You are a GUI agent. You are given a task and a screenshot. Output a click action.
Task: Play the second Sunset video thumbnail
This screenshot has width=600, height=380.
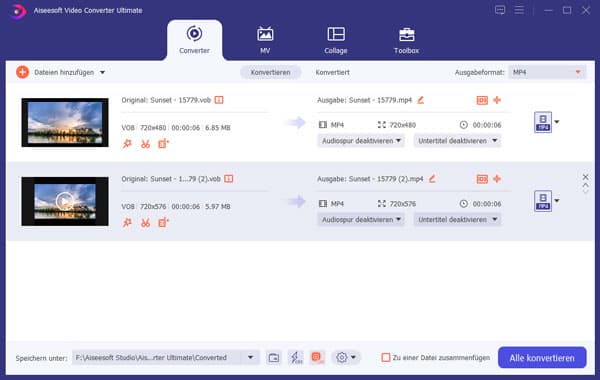(x=65, y=201)
